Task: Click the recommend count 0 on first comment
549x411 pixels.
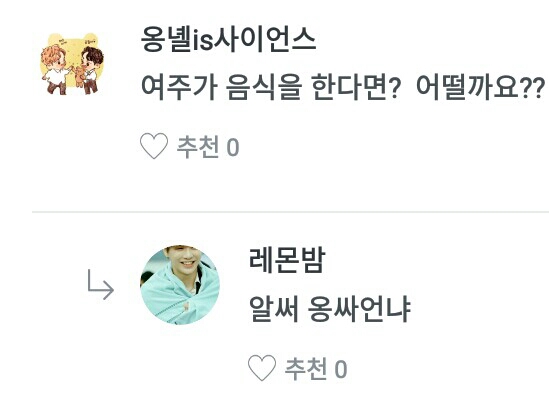Action: tap(233, 147)
